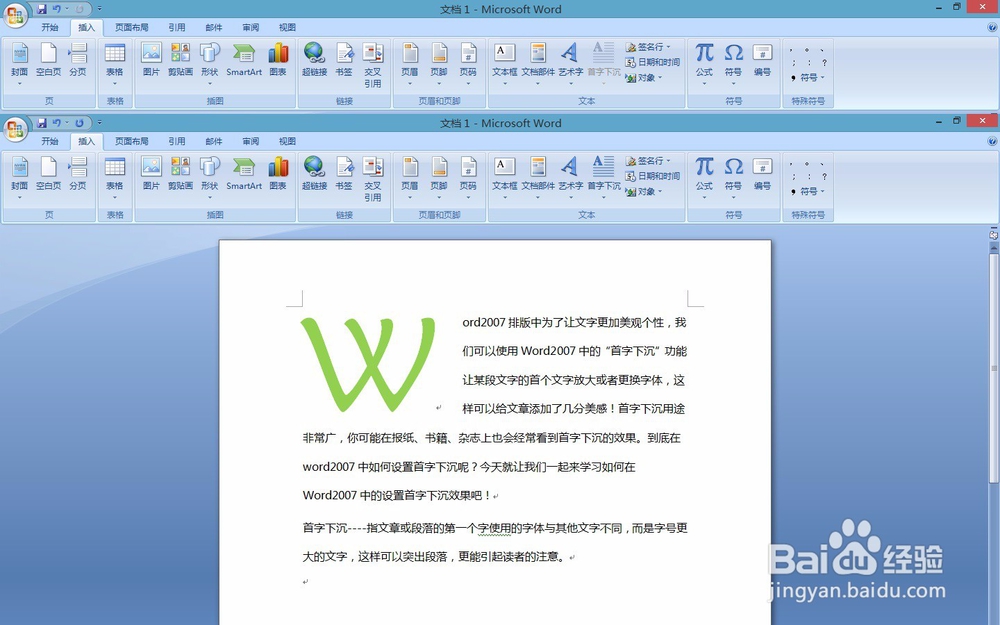
Task: Switch to 开始 tab in upper window
Action: pyautogui.click(x=50, y=27)
